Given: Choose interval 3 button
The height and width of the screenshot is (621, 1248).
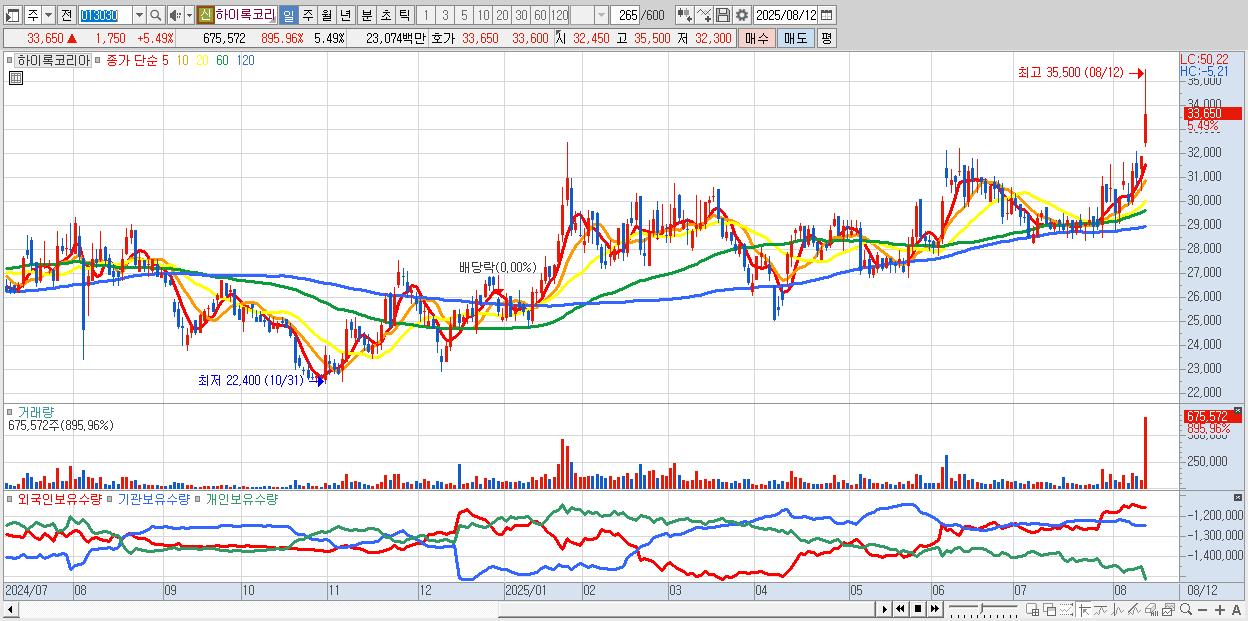Looking at the screenshot, I should point(445,15).
